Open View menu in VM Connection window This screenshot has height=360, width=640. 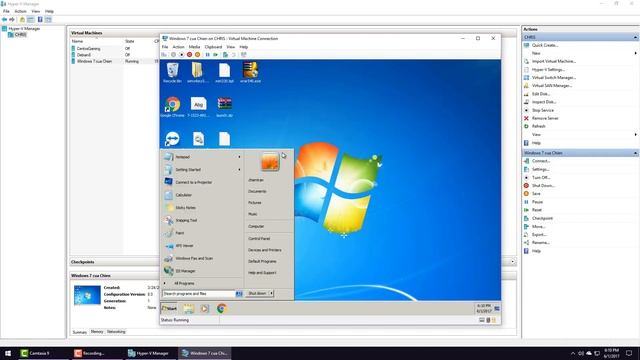231,47
